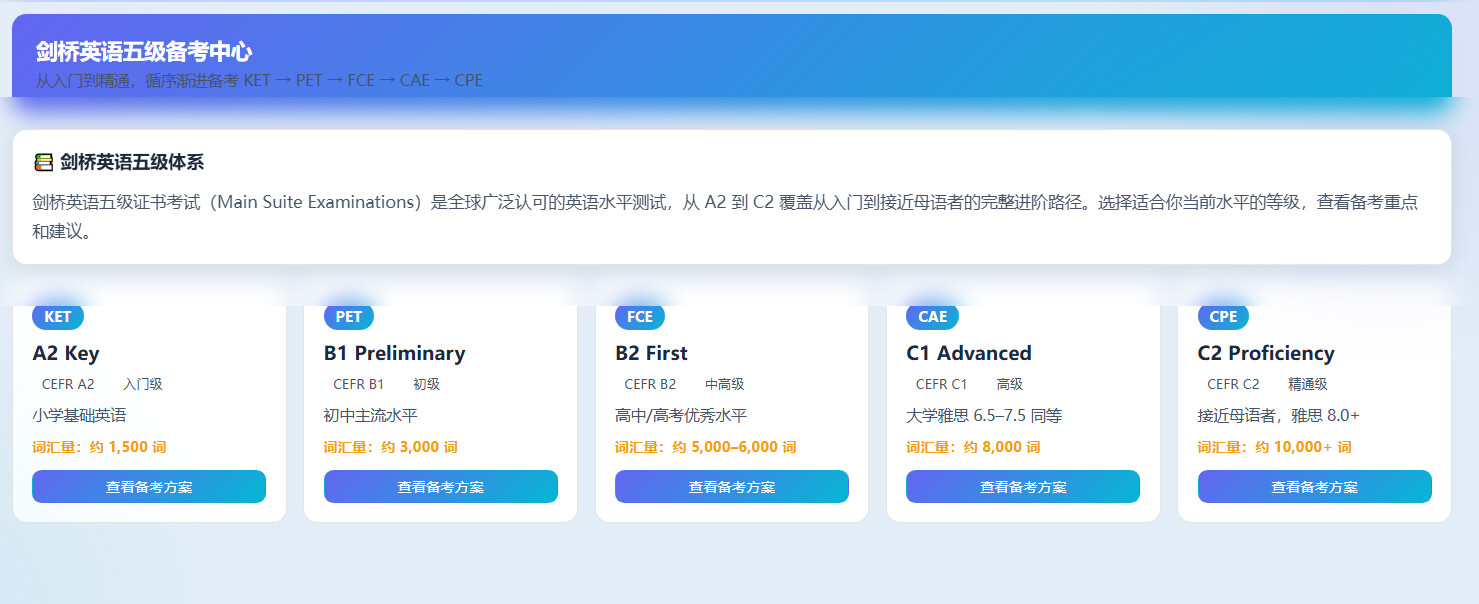Click the 精通级 tag

click(x=1308, y=384)
